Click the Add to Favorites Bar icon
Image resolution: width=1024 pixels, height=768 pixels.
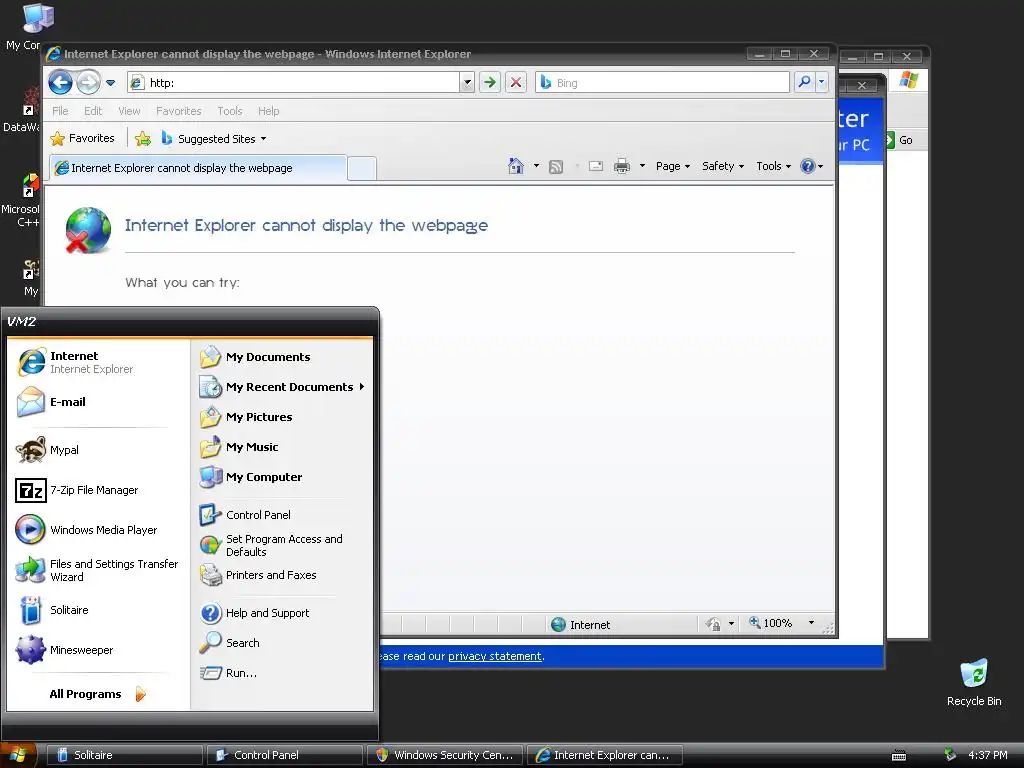pyautogui.click(x=143, y=138)
